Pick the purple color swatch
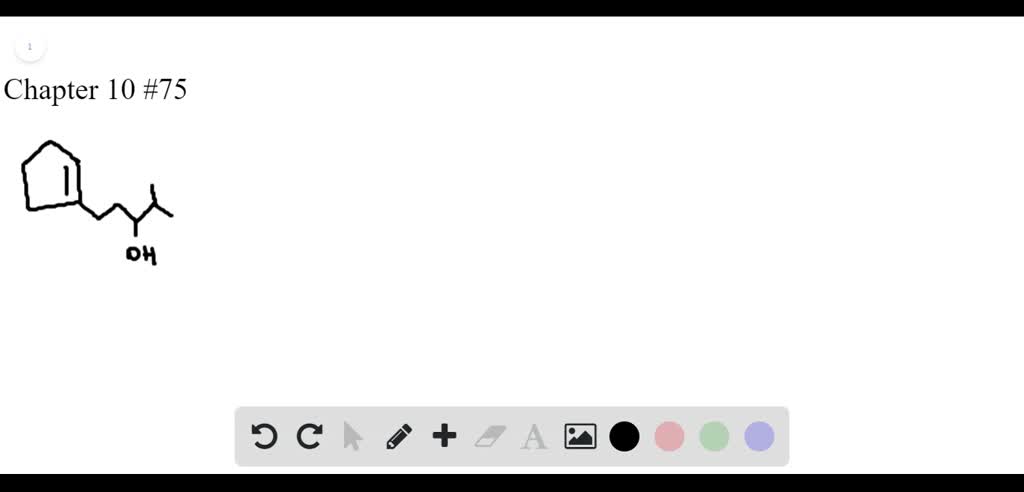This screenshot has width=1024, height=492. coord(760,436)
